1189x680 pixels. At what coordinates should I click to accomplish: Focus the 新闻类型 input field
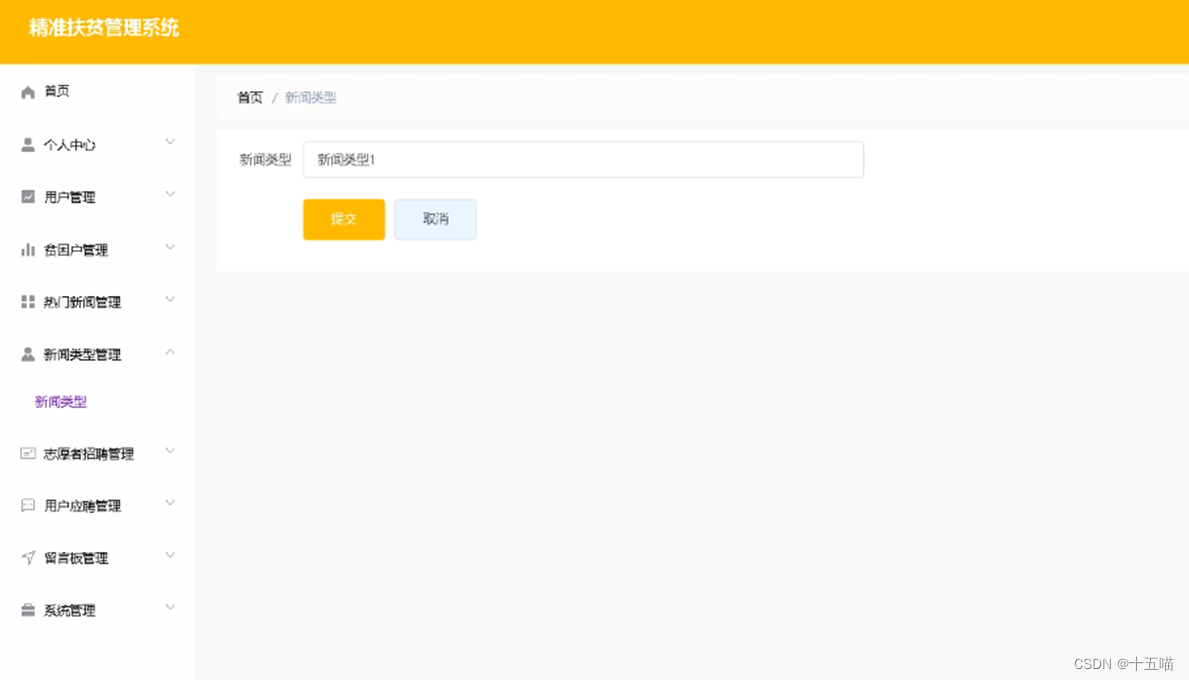pos(583,159)
